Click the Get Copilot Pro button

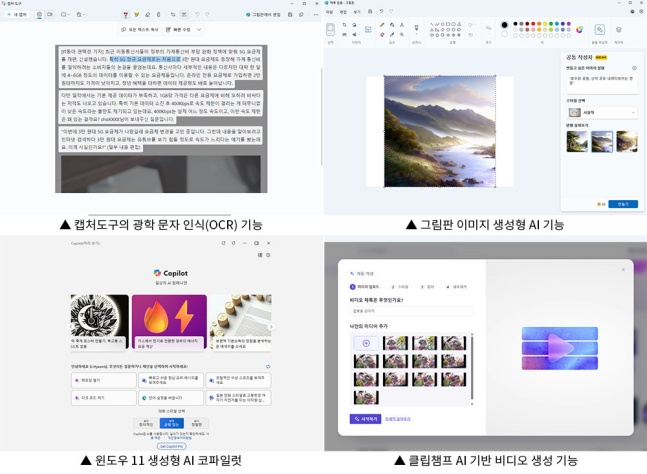[172, 446]
